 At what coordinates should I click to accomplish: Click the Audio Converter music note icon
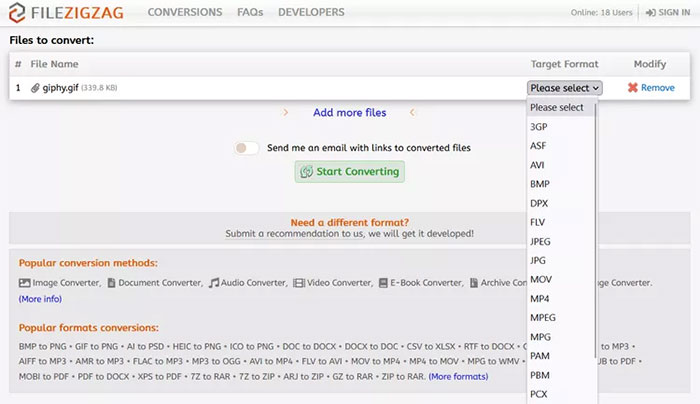[213, 283]
